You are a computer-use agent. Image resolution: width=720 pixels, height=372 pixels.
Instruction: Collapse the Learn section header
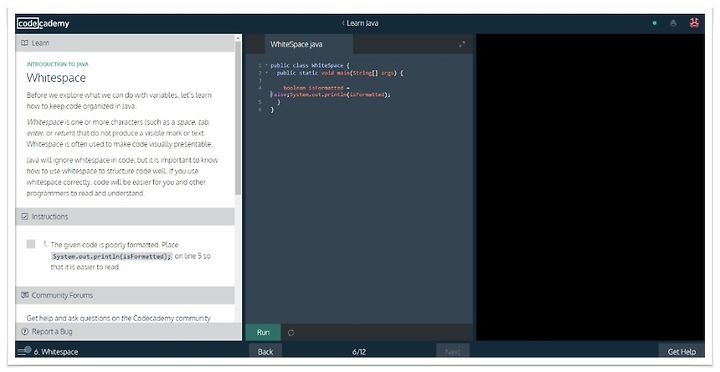tap(125, 43)
